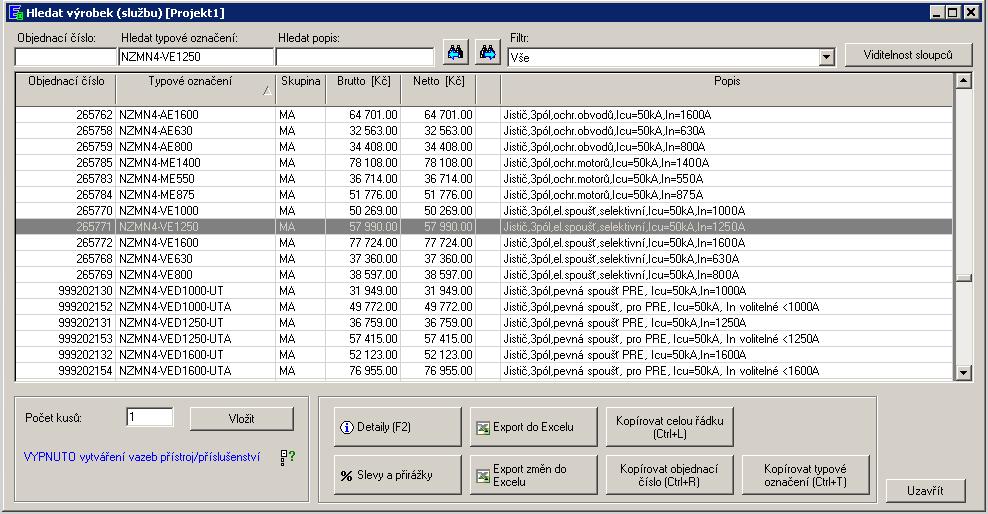
Task: Click the Počet kusů quantity field
Action: [149, 417]
